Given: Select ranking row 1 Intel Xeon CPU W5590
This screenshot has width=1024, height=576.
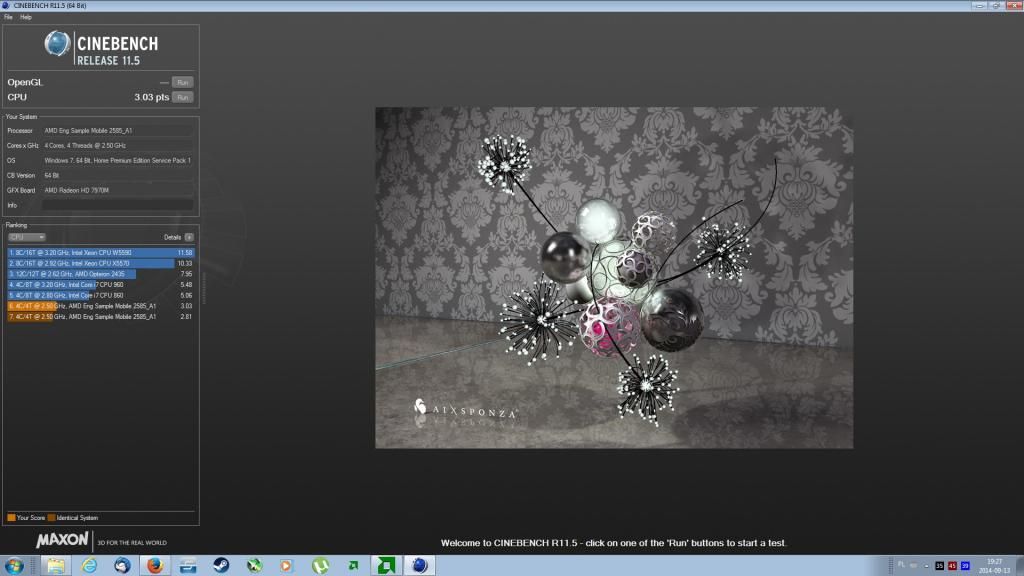Looking at the screenshot, I should click(101, 253).
